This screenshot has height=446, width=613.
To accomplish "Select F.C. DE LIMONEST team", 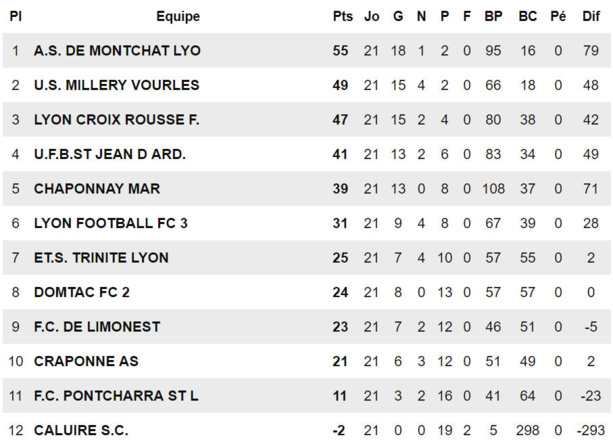I will pos(97,326).
